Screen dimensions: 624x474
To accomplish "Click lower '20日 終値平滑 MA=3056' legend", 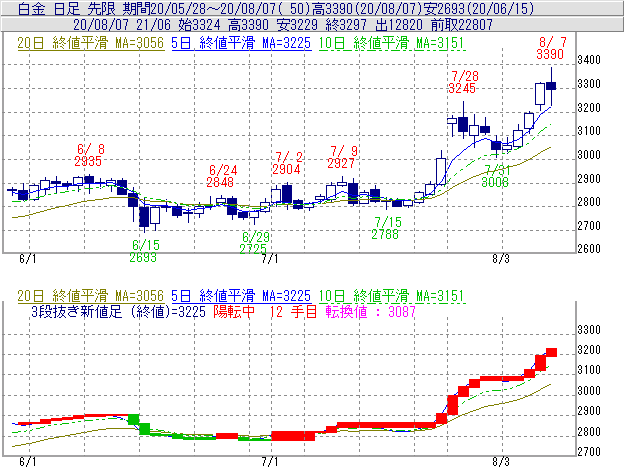I will [90, 296].
